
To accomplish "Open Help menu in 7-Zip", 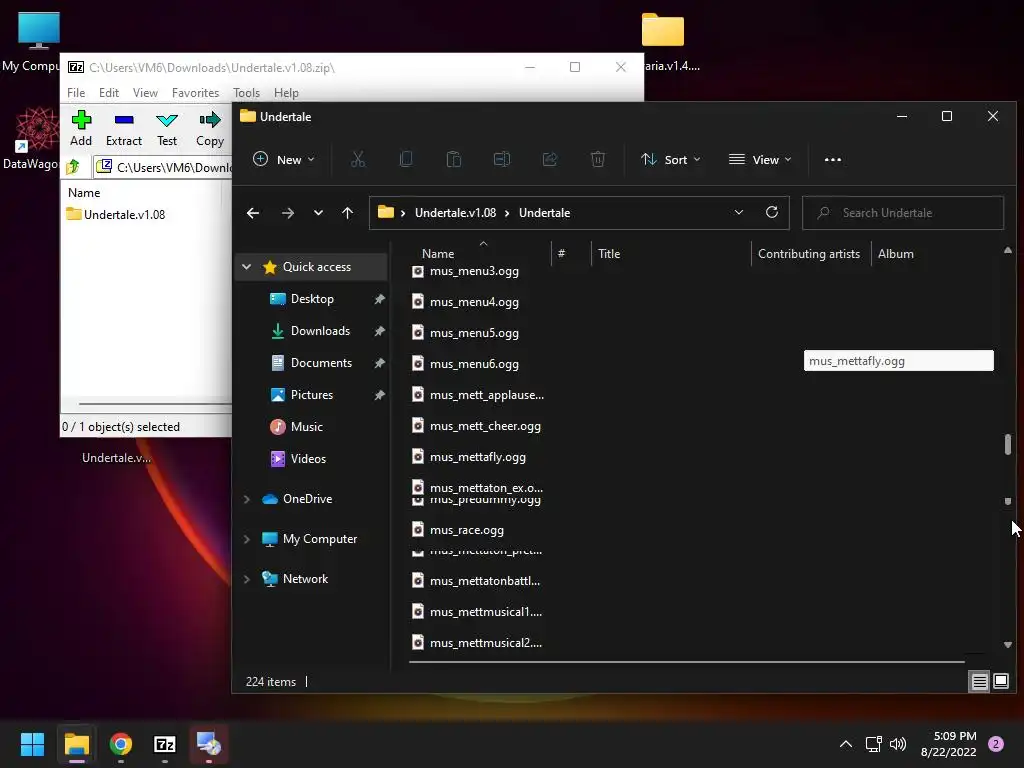I will (286, 93).
